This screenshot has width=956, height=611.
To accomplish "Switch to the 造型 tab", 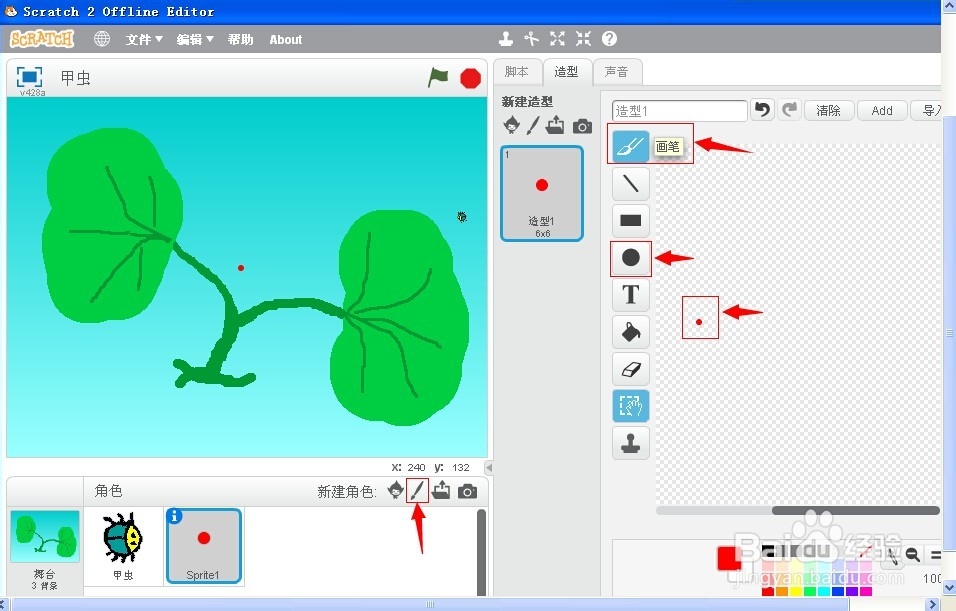I will pyautogui.click(x=566, y=72).
